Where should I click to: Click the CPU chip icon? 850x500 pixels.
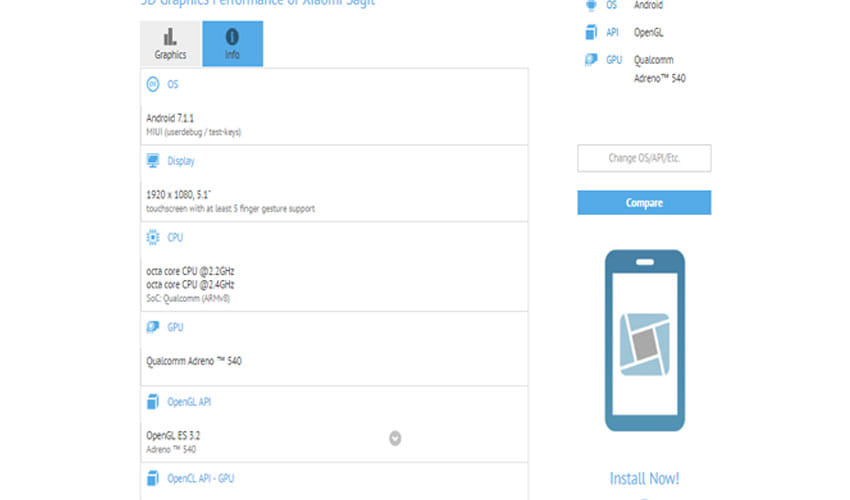coord(153,238)
